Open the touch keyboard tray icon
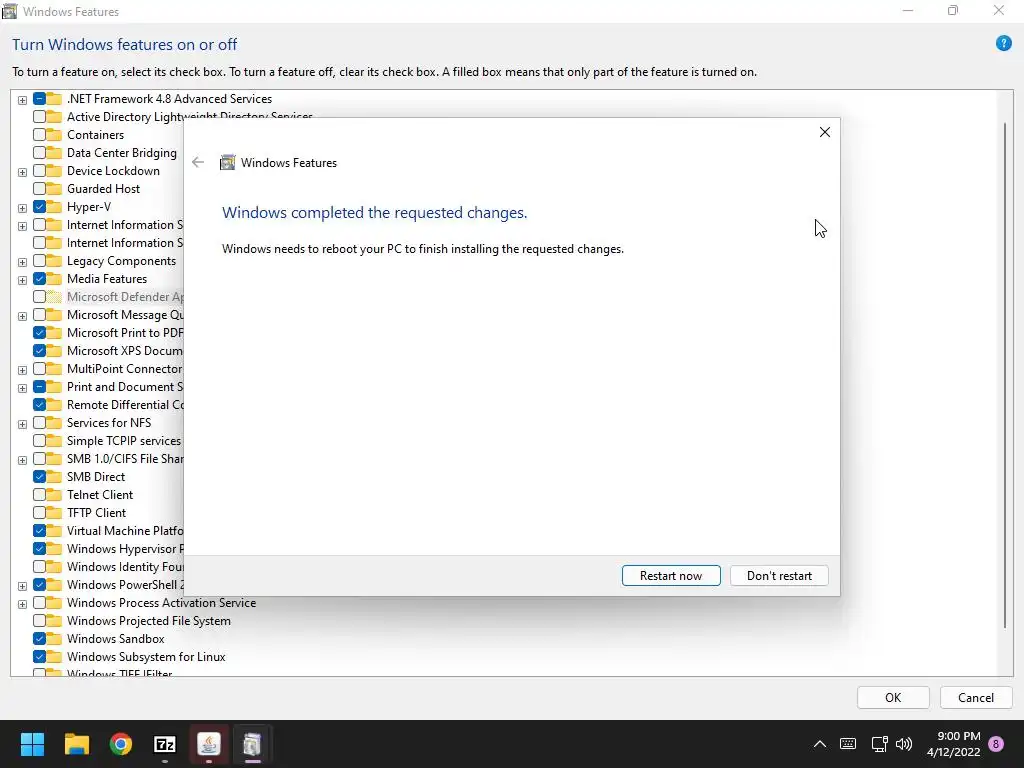This screenshot has height=768, width=1024. point(848,744)
